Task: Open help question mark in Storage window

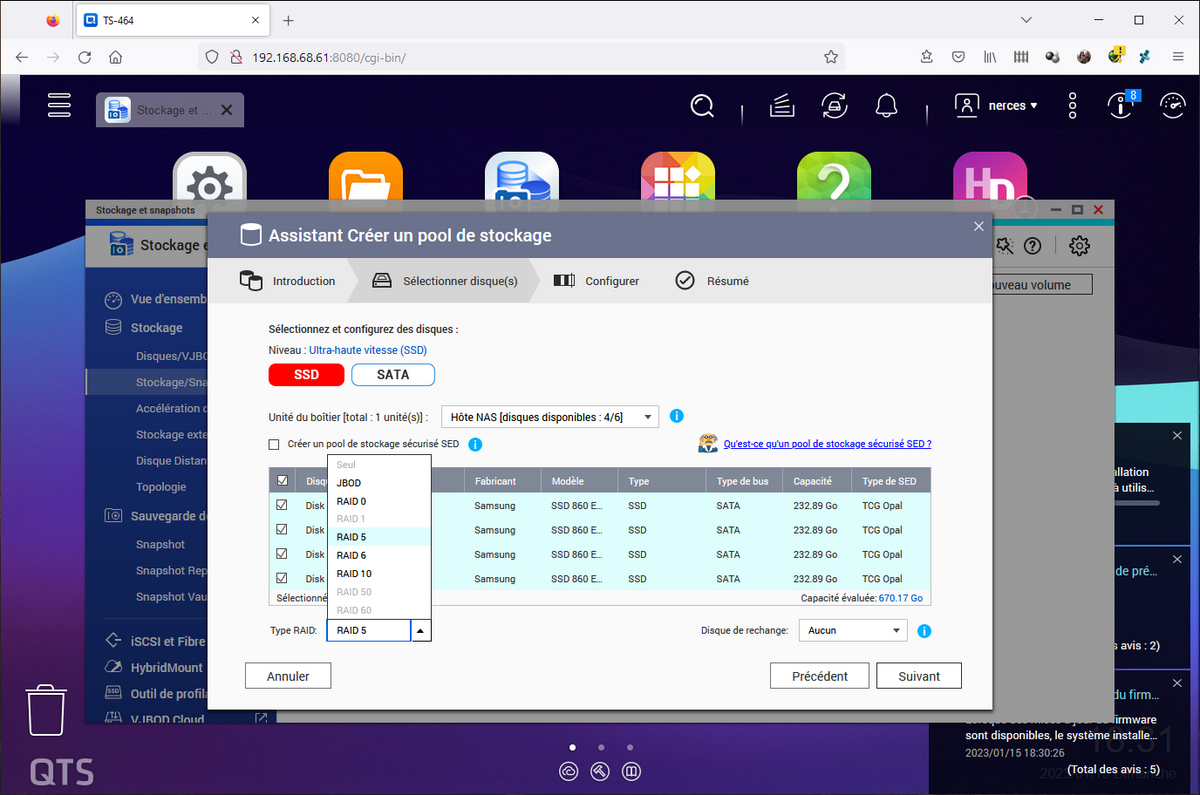Action: point(1033,246)
